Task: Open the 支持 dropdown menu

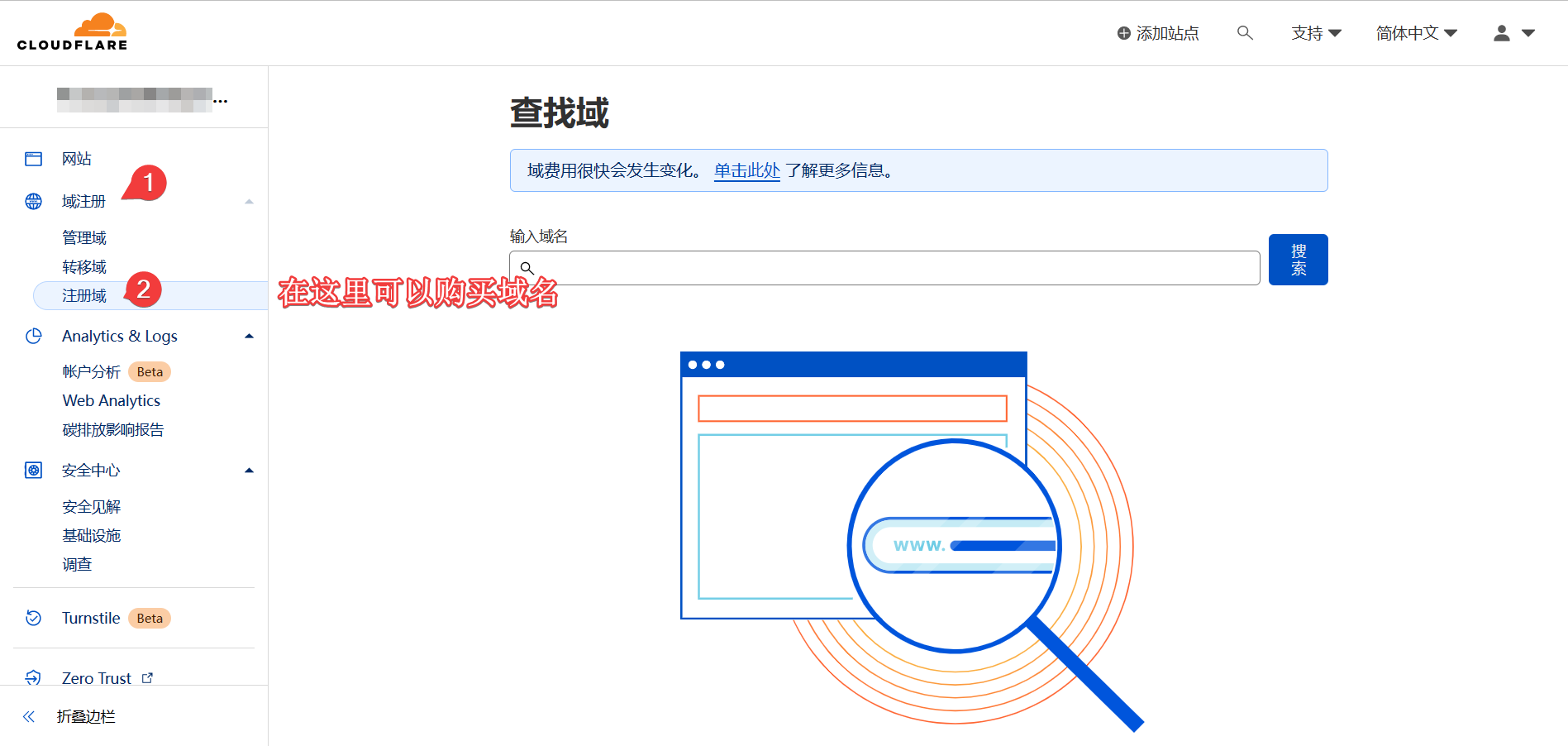Action: [1316, 33]
